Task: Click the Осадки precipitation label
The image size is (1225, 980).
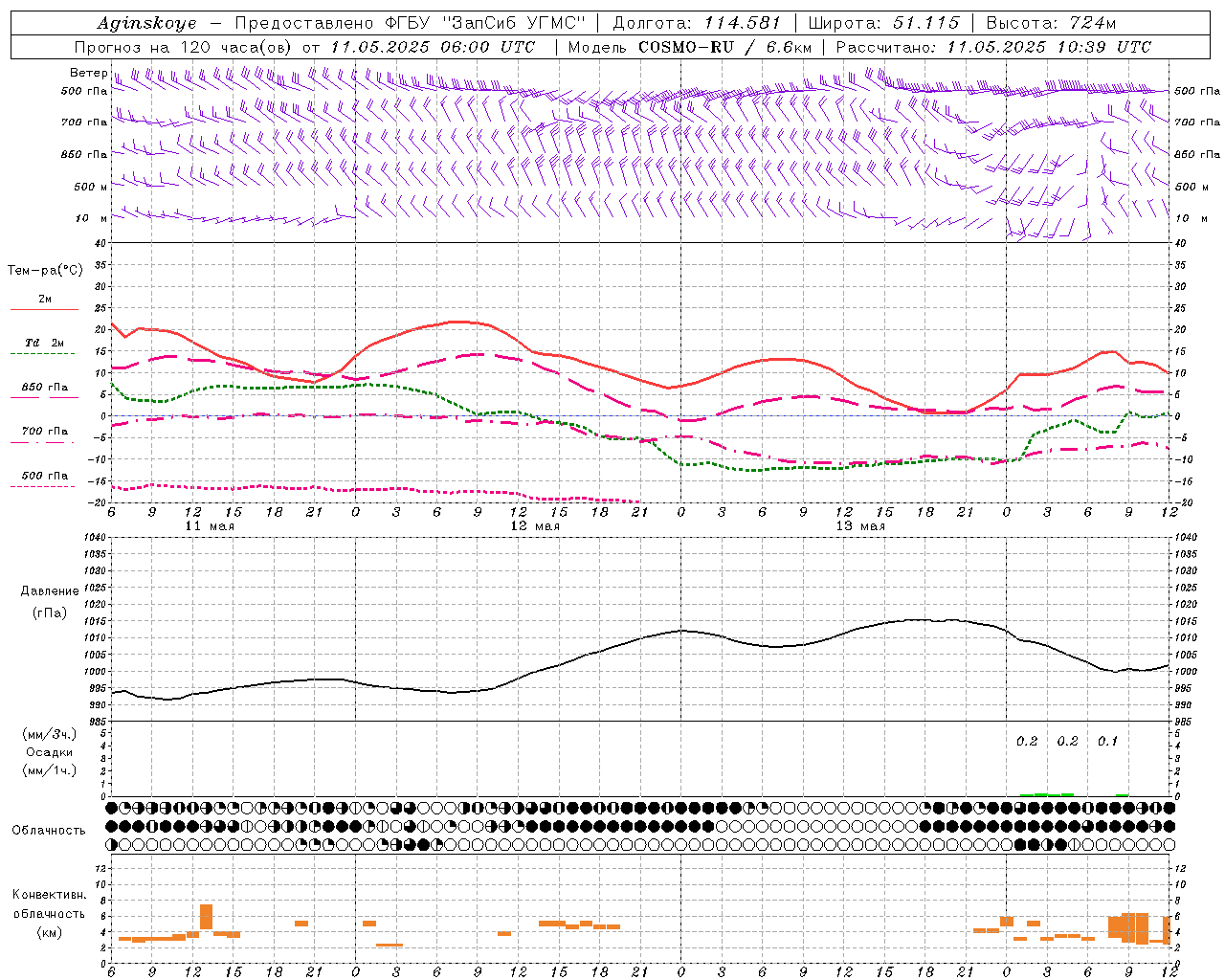Action: (50, 752)
